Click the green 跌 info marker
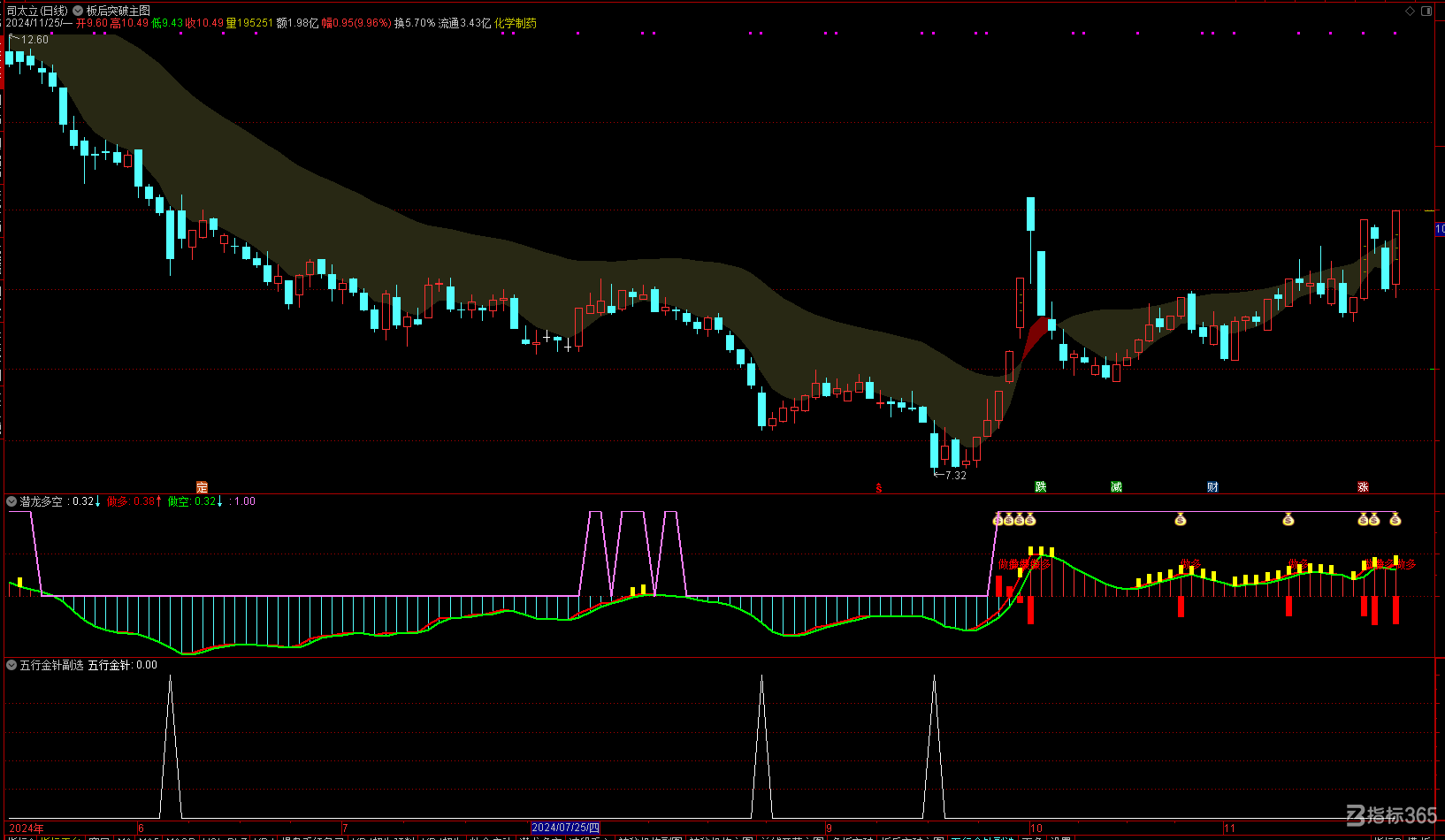This screenshot has height=840, width=1445. (x=1041, y=487)
